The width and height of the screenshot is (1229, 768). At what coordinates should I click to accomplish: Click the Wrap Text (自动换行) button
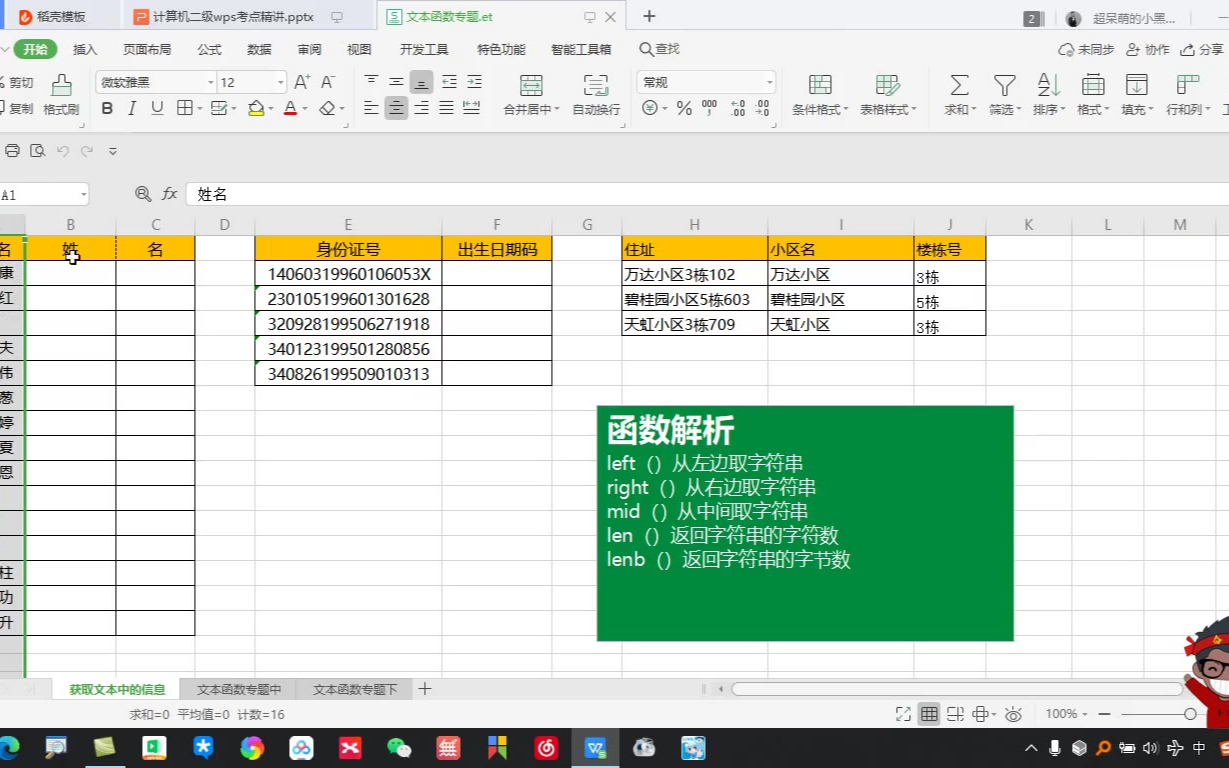pyautogui.click(x=596, y=86)
